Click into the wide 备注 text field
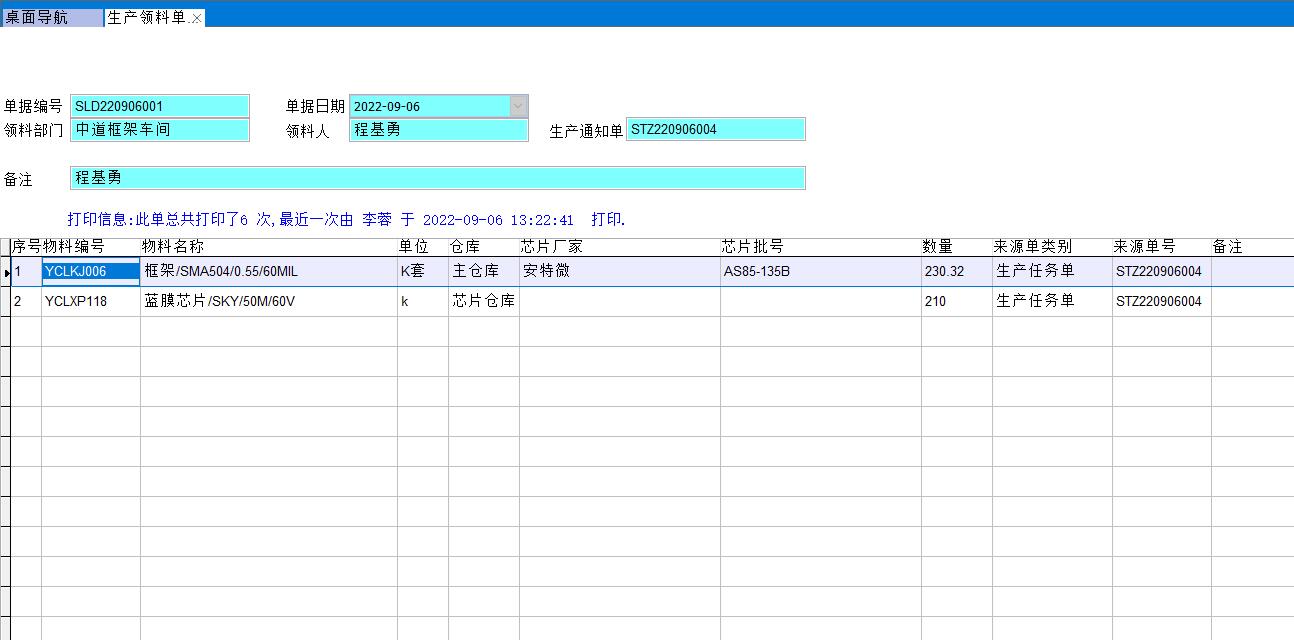The width and height of the screenshot is (1294, 640). pos(437,178)
